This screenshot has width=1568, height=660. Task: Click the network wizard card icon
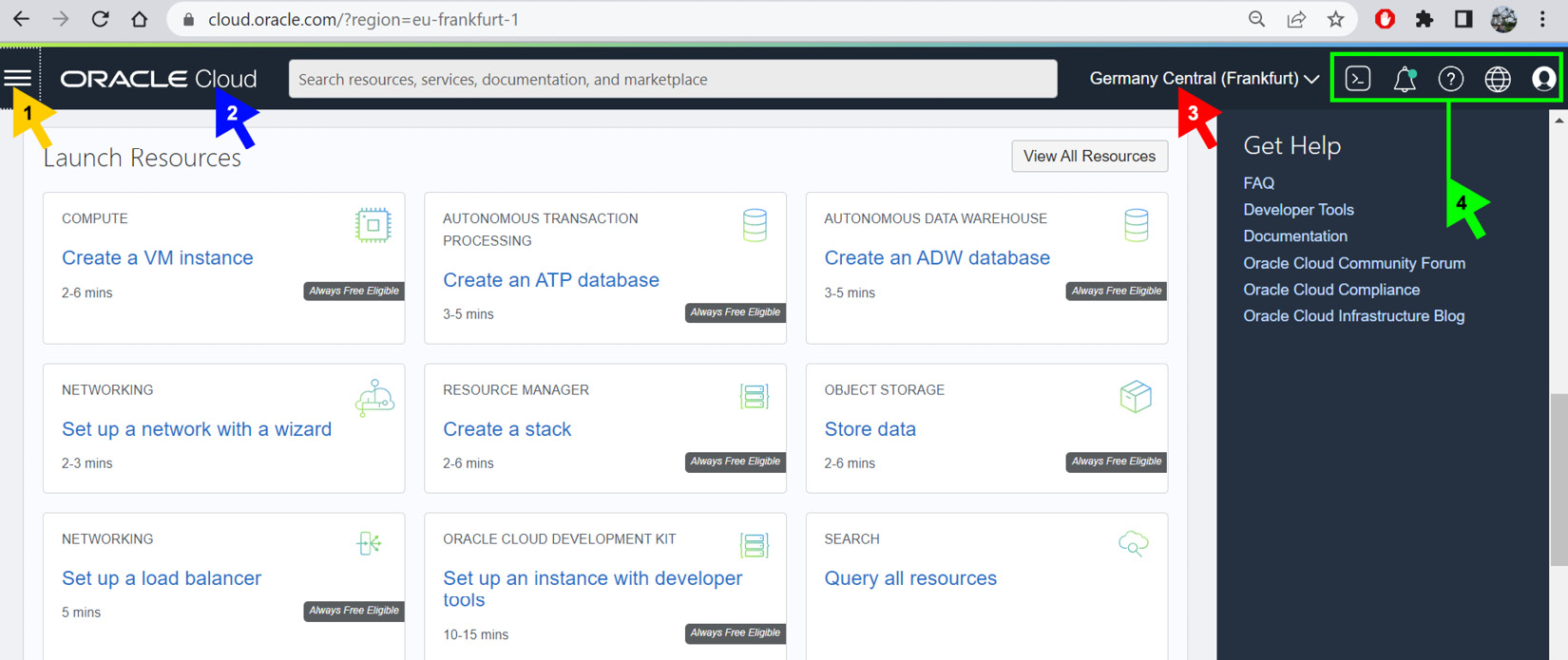click(x=374, y=398)
